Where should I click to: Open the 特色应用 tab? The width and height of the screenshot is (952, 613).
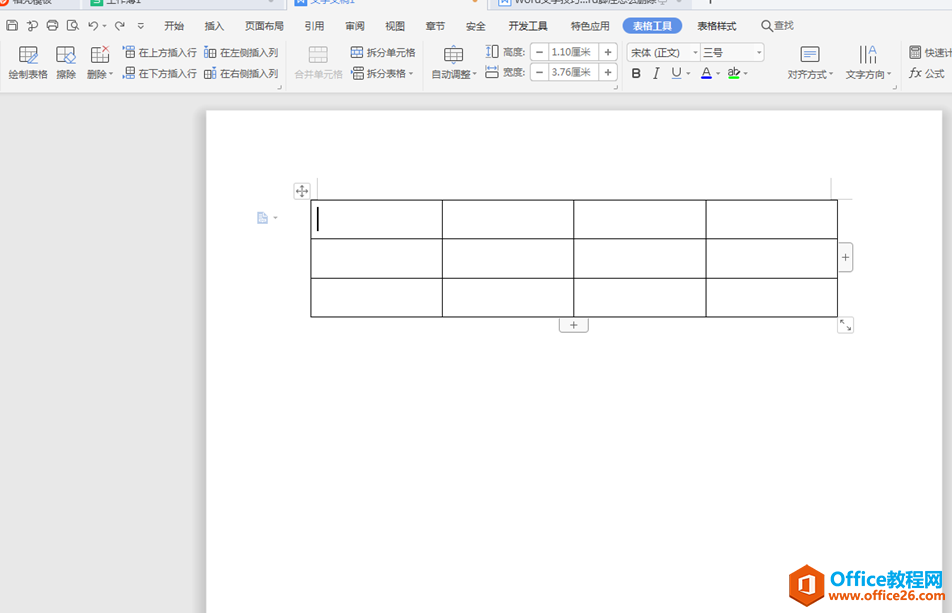coord(590,26)
